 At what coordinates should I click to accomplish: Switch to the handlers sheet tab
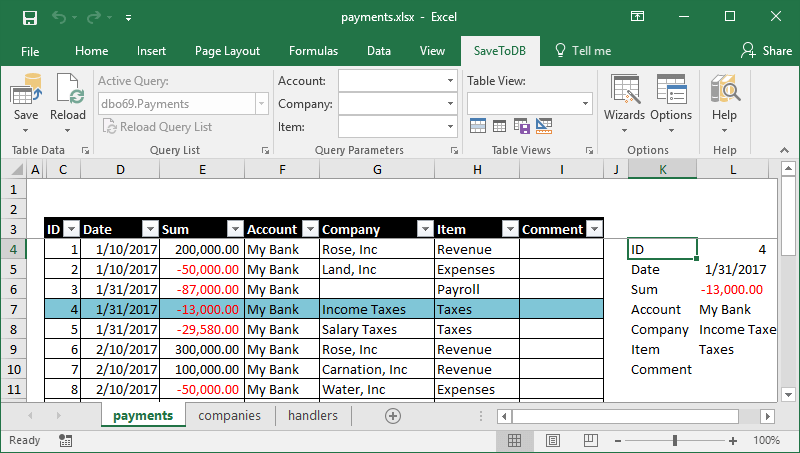[x=313, y=416]
